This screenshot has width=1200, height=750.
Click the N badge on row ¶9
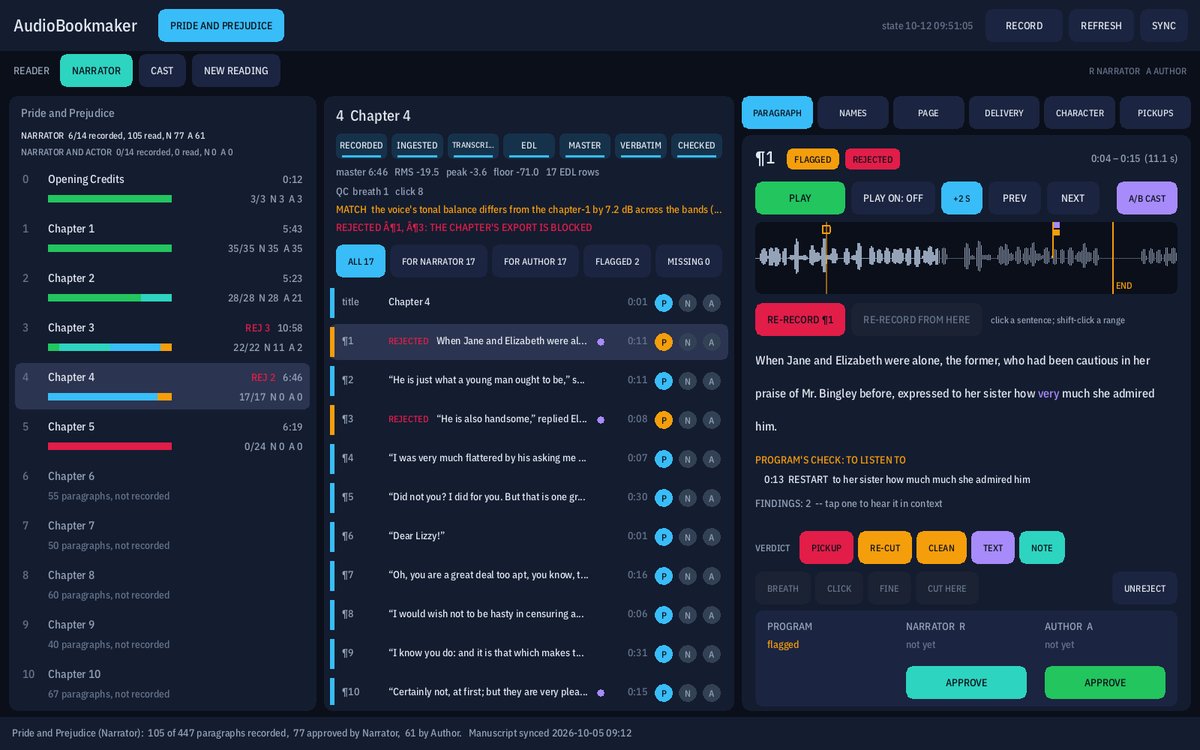(x=688, y=655)
